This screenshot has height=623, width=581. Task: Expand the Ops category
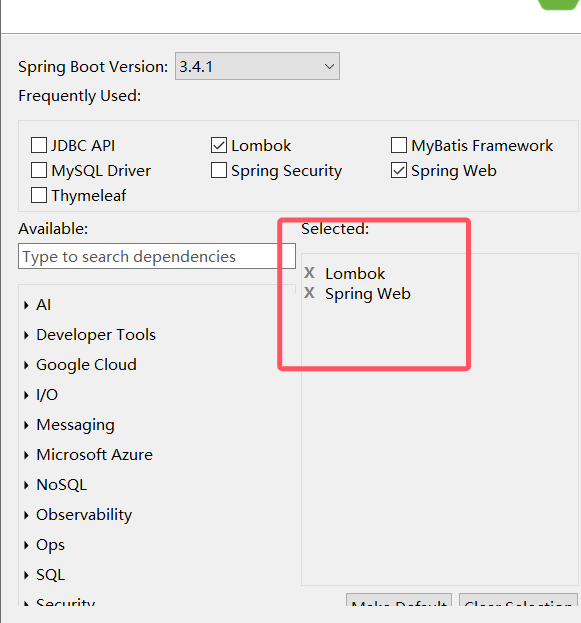point(26,545)
